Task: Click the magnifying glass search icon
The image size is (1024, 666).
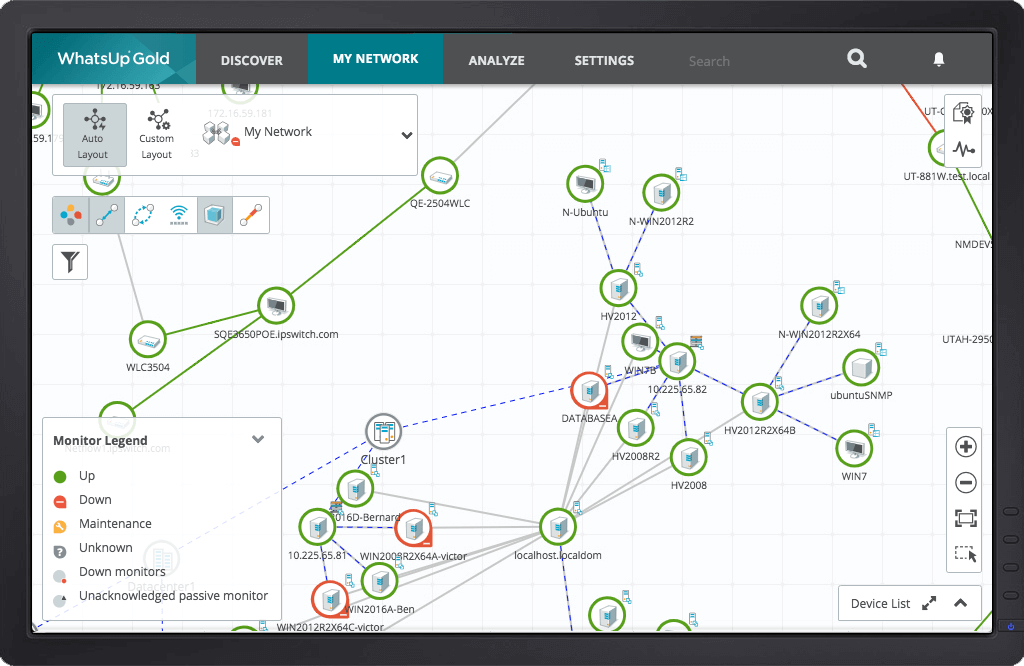Action: tap(857, 59)
